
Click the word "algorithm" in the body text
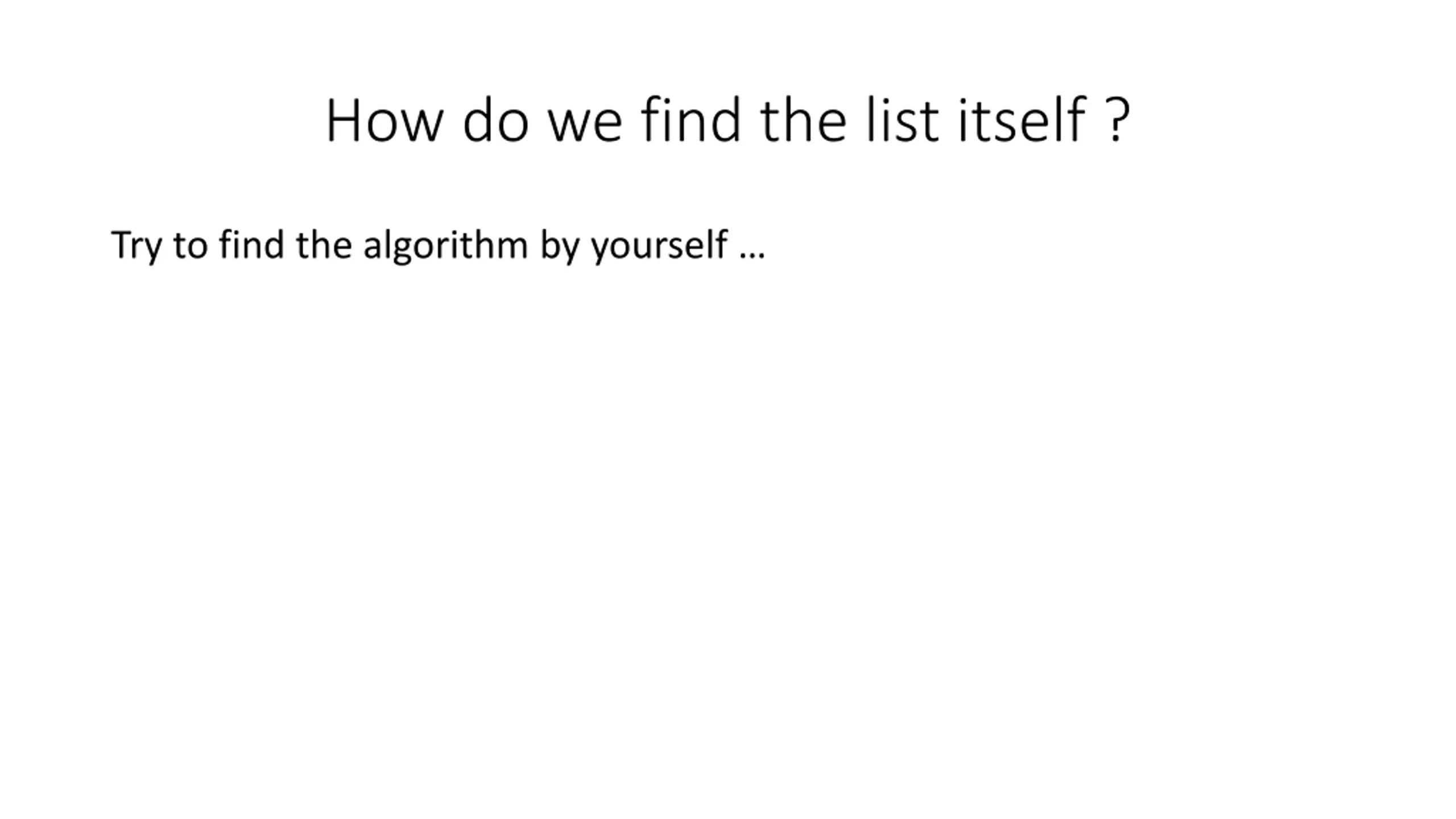(x=446, y=246)
